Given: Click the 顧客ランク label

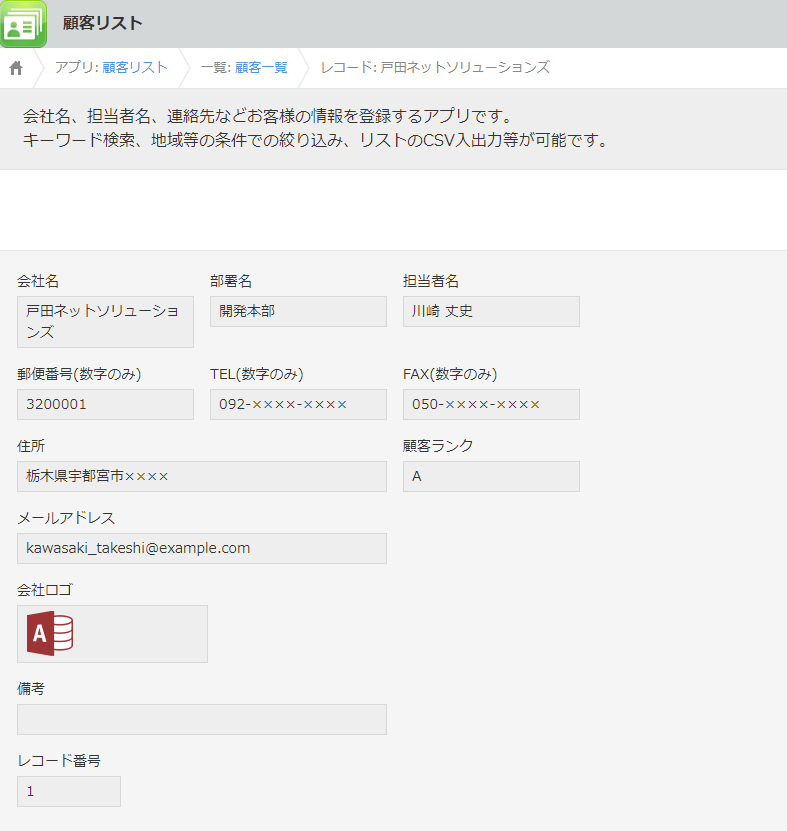Looking at the screenshot, I should 438,446.
